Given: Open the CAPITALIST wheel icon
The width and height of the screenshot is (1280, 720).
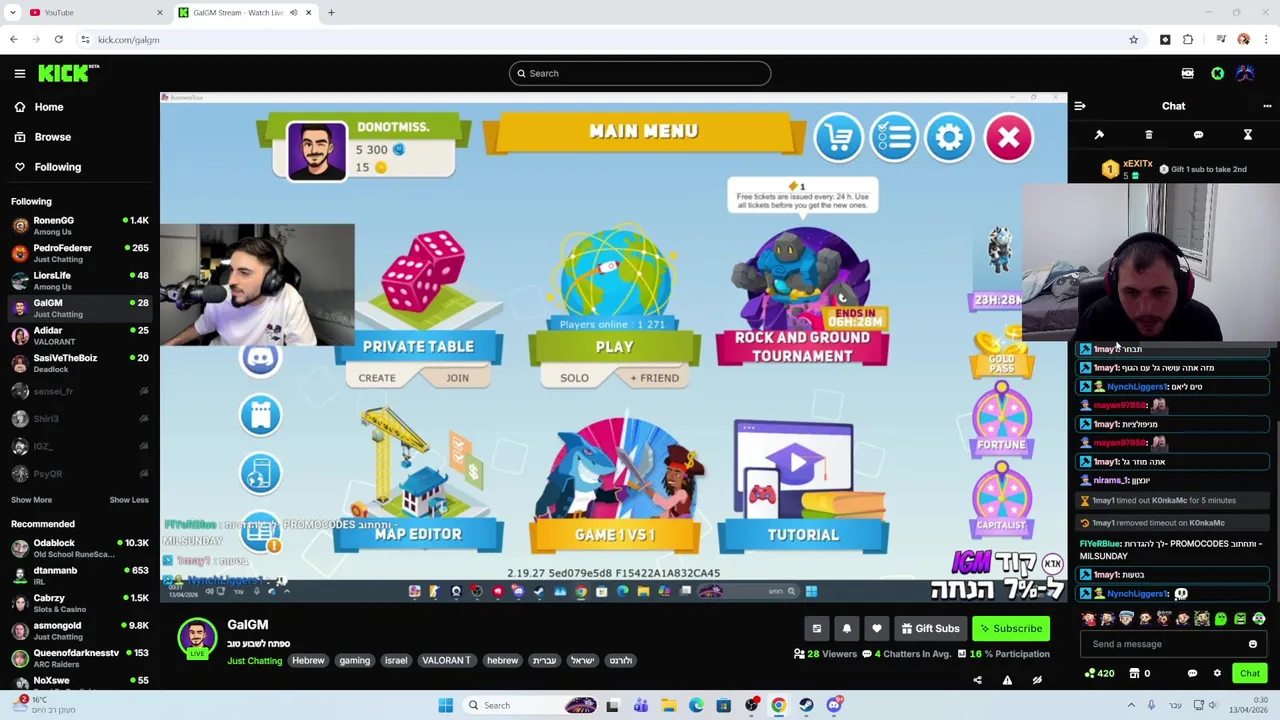Looking at the screenshot, I should (1002, 500).
